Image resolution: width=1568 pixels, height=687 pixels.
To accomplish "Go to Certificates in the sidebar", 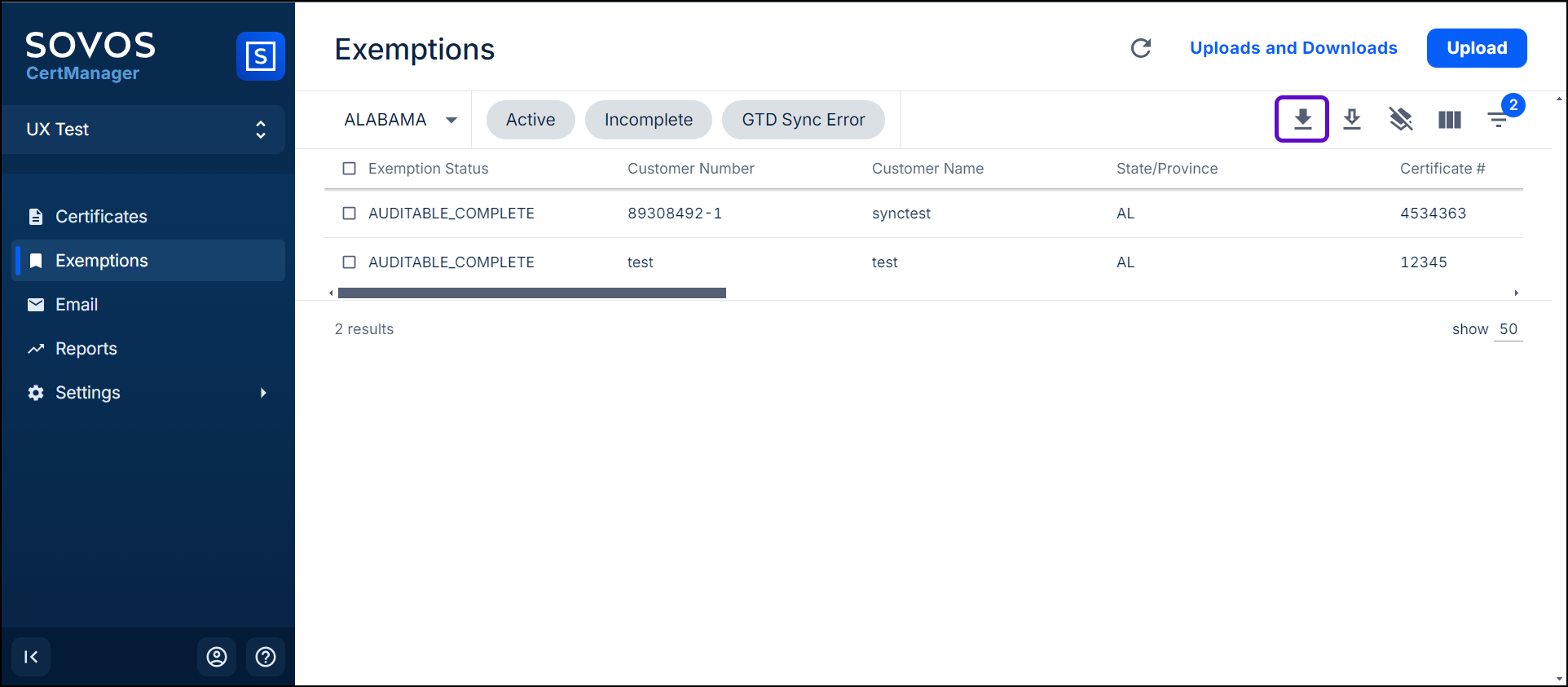I will (101, 217).
